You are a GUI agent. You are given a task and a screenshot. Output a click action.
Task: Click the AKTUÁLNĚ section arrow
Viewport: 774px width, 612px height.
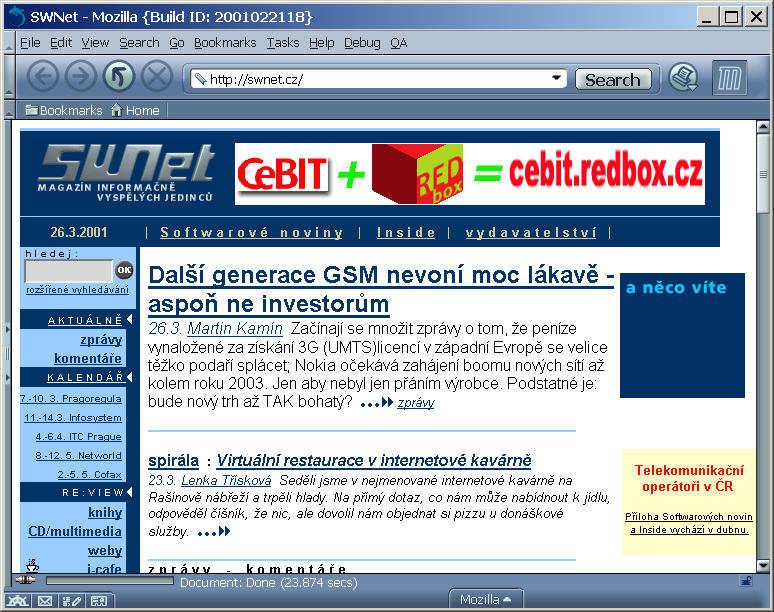129,319
